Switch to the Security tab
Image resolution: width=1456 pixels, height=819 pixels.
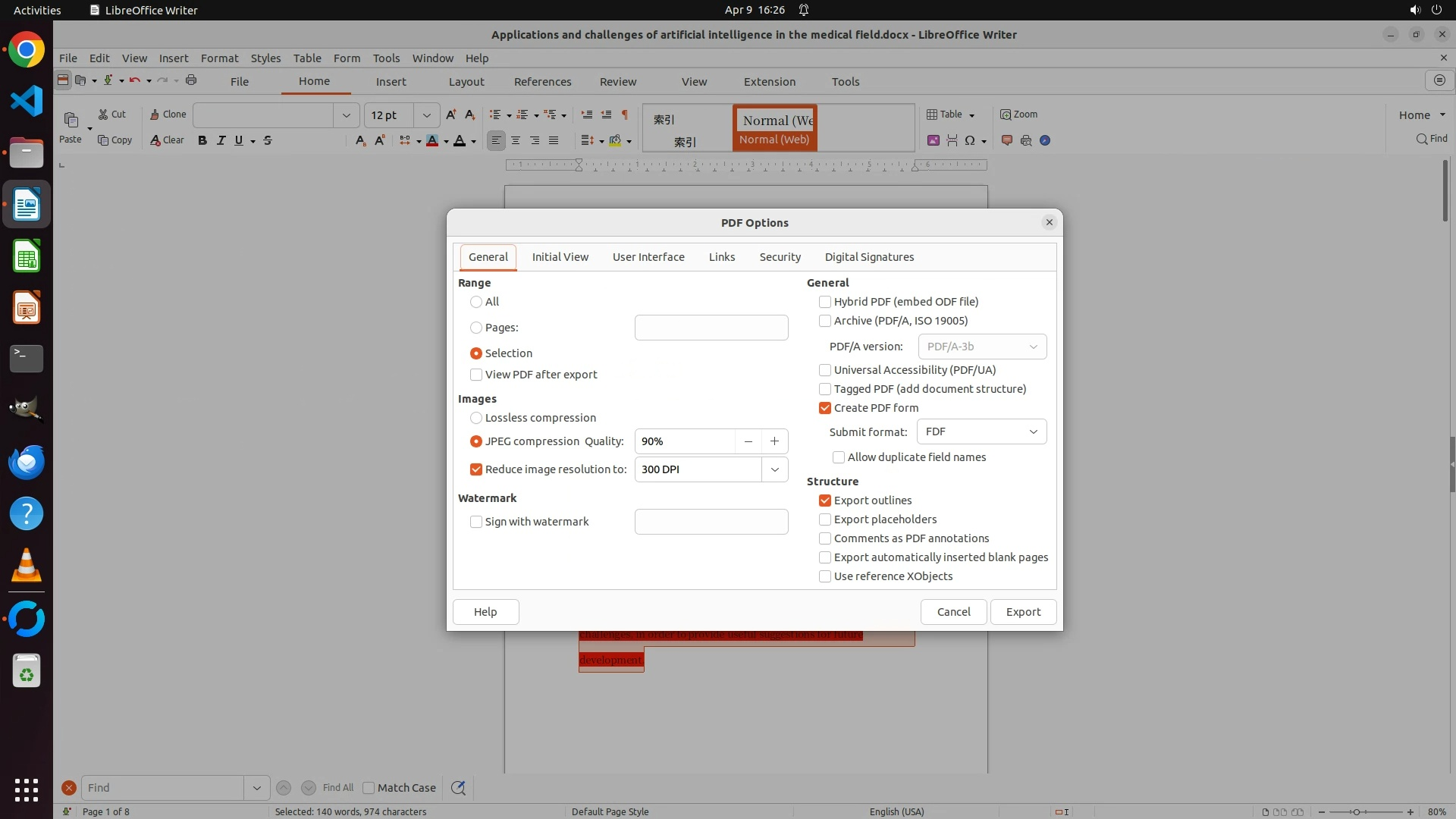click(x=780, y=257)
